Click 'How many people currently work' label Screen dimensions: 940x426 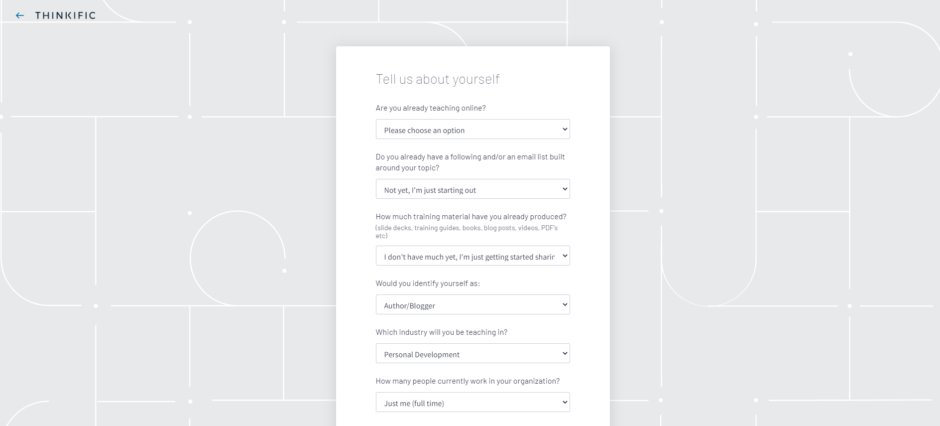click(468, 381)
